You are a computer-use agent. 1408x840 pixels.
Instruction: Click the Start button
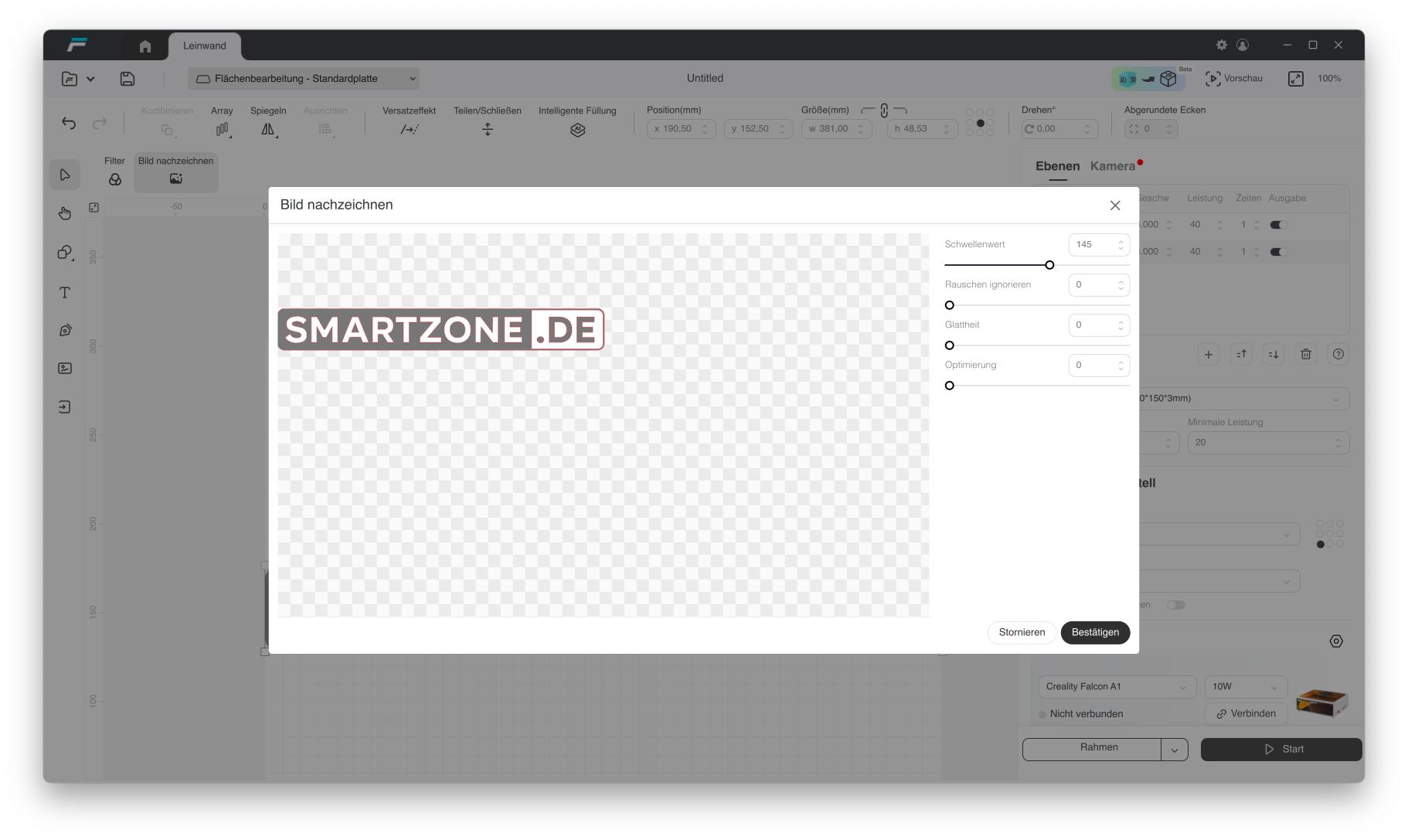[x=1281, y=750]
